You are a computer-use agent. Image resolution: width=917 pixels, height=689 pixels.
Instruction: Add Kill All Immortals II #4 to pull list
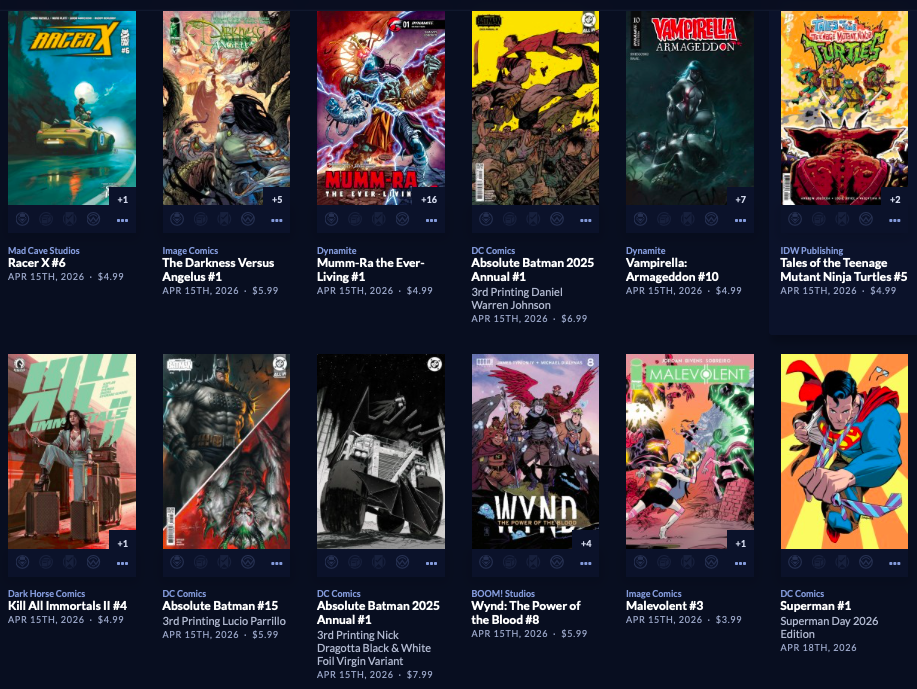[x=22, y=563]
